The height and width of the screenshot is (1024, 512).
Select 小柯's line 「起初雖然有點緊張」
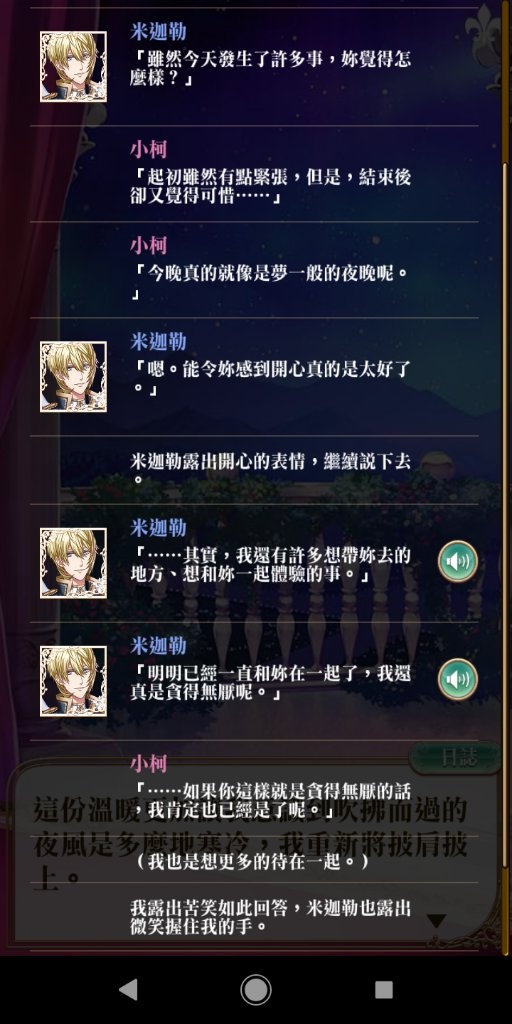[271, 187]
